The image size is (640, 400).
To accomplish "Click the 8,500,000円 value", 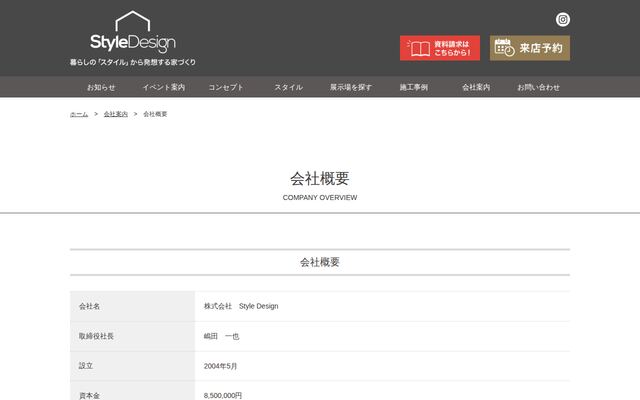I will (223, 396).
